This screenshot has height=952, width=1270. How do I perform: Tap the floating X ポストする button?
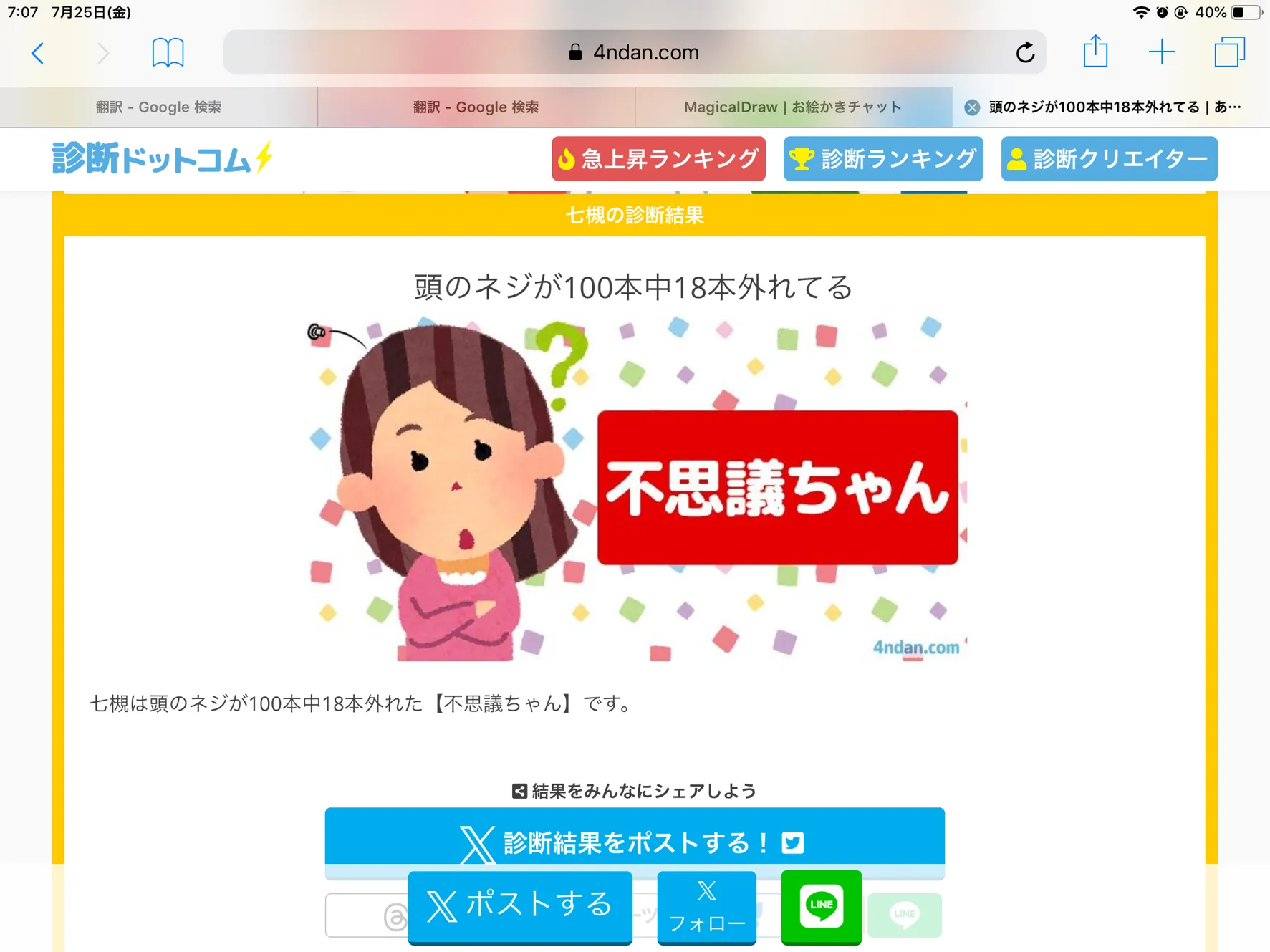point(520,906)
